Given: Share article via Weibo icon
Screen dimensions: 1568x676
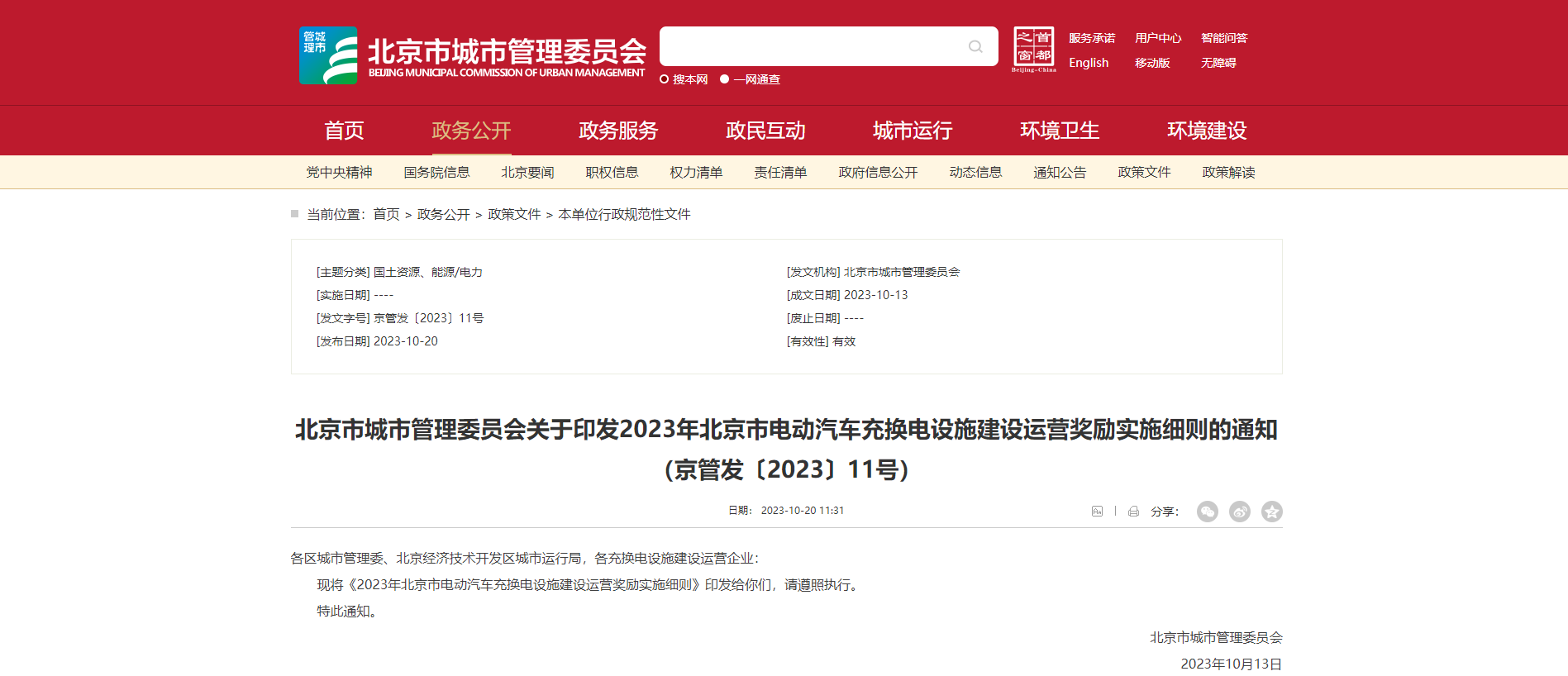Looking at the screenshot, I should pyautogui.click(x=1240, y=512).
